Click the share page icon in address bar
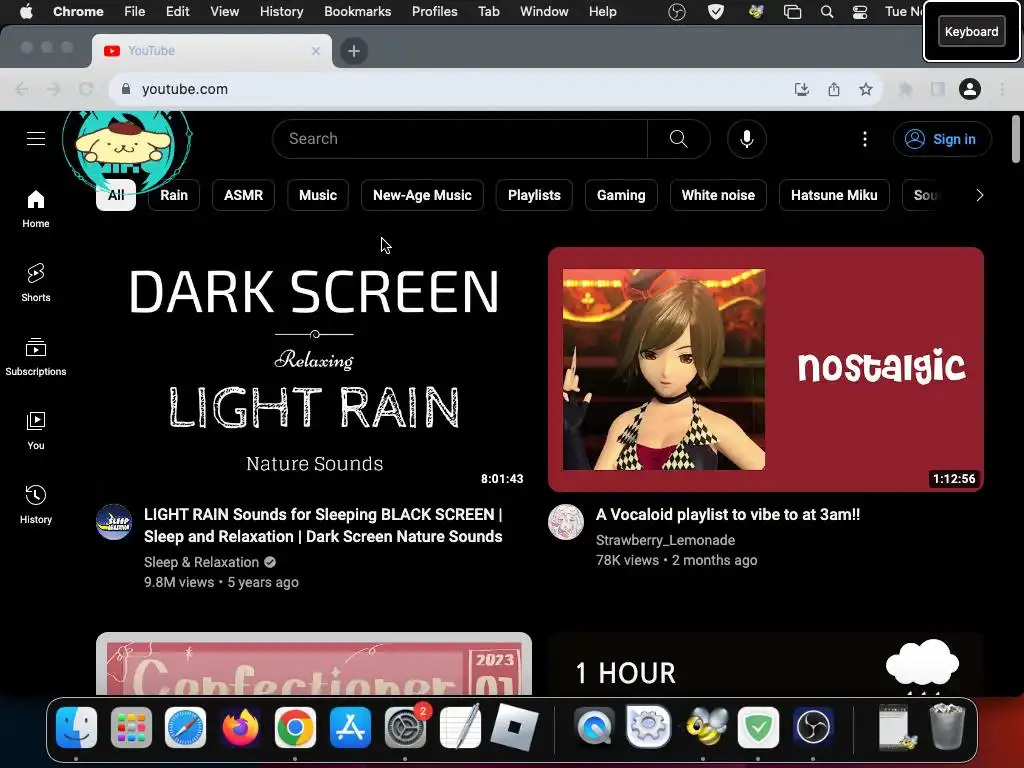 [834, 89]
